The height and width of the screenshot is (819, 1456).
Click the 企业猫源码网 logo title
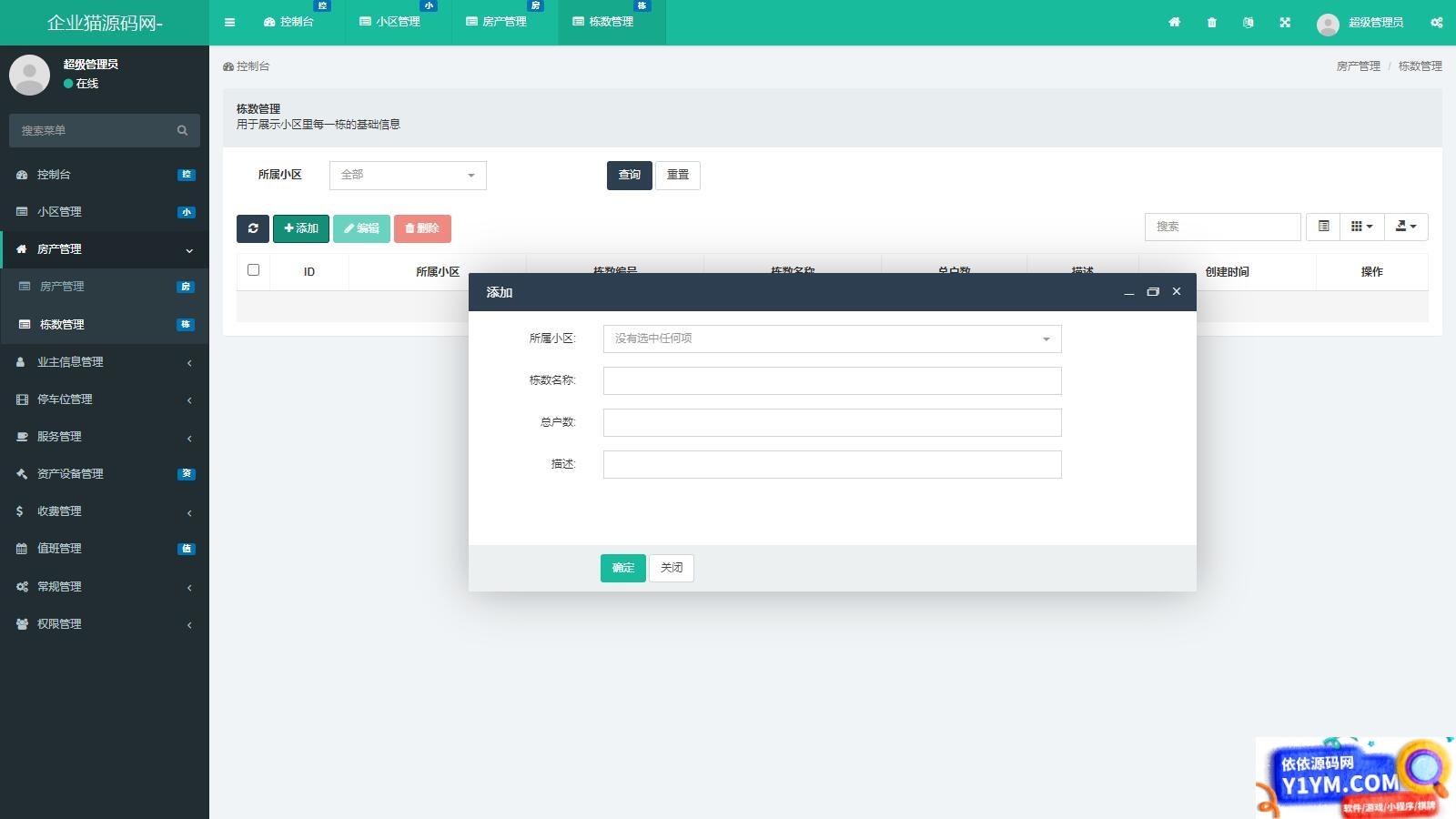105,23
